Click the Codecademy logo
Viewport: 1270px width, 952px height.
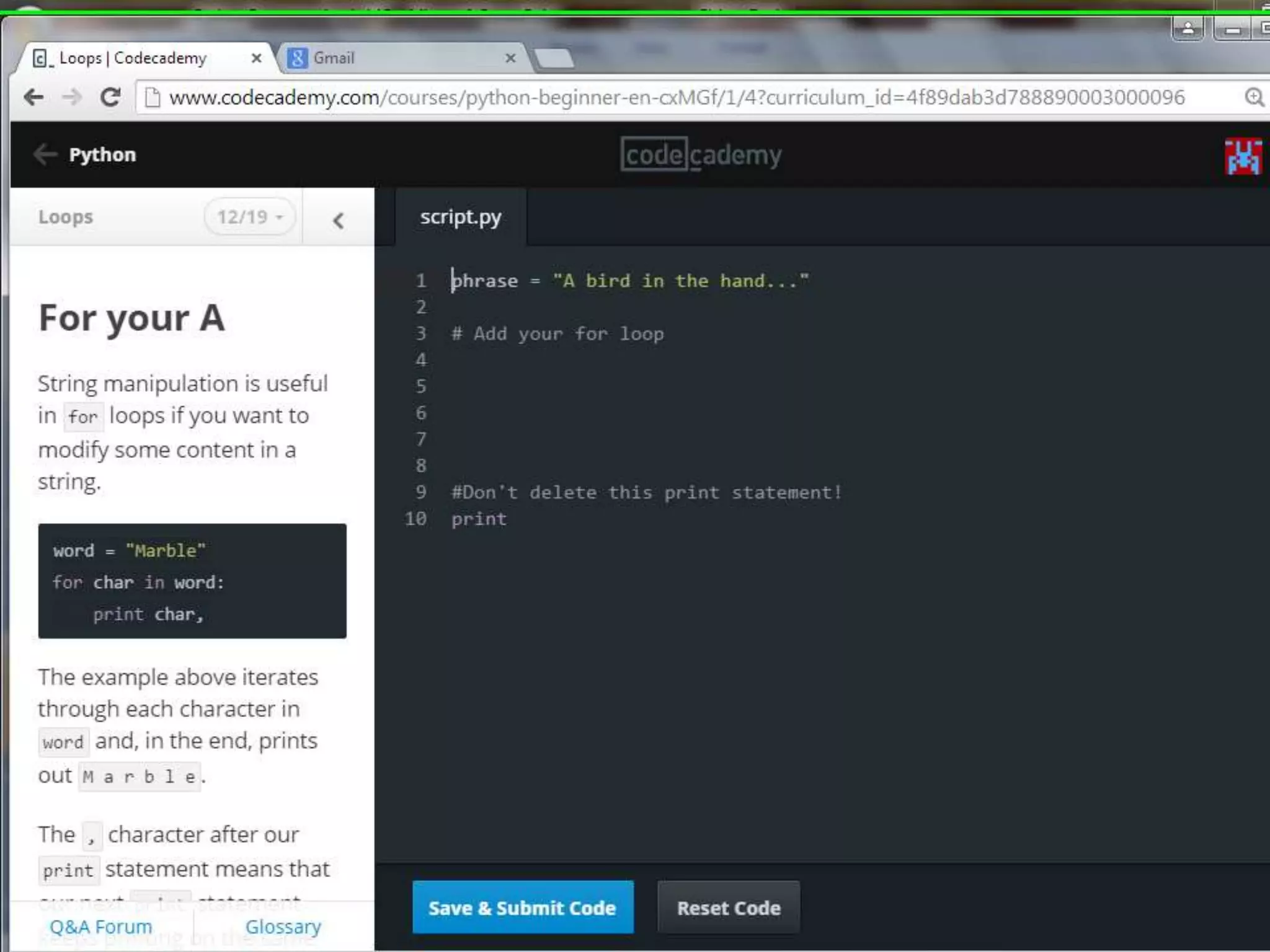(701, 154)
